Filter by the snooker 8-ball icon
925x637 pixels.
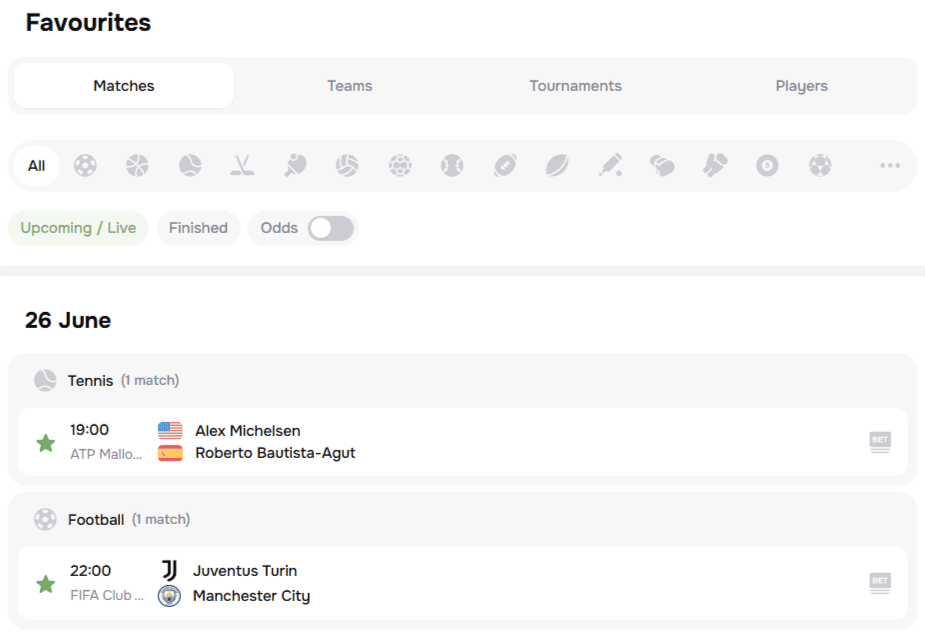[x=767, y=166]
